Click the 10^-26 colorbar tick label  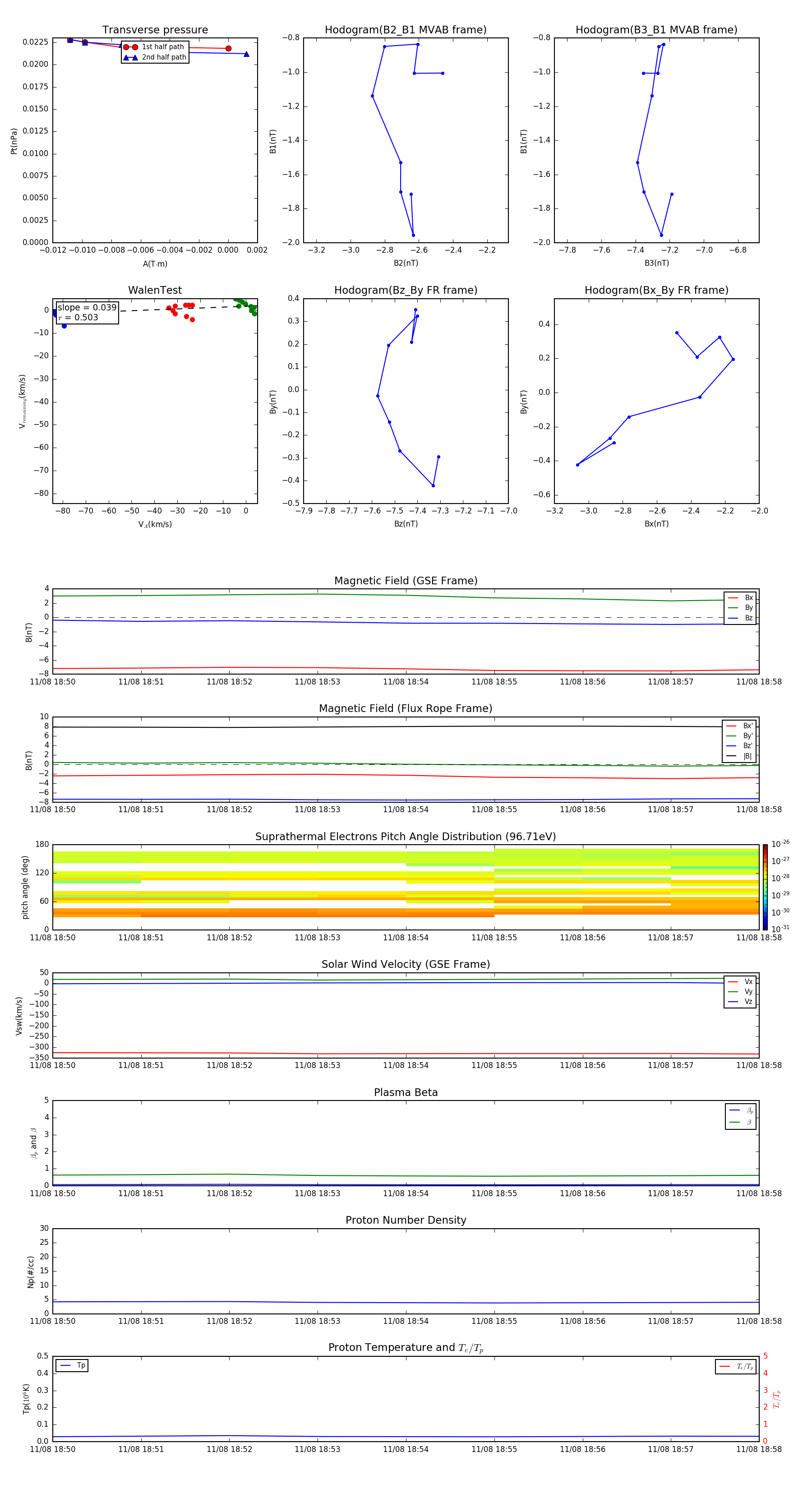780,844
